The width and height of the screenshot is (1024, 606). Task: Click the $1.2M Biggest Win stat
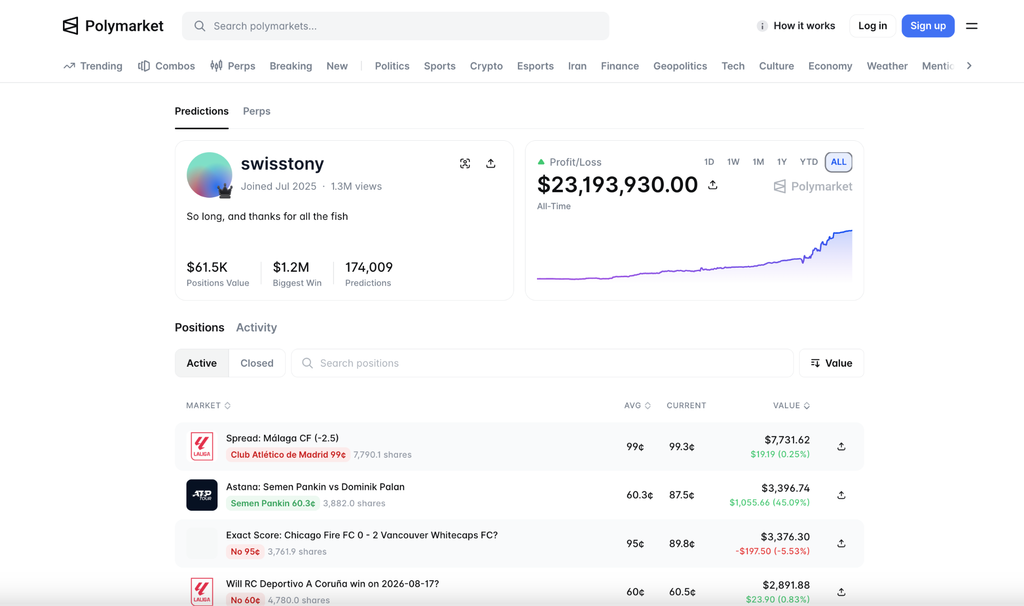click(297, 274)
